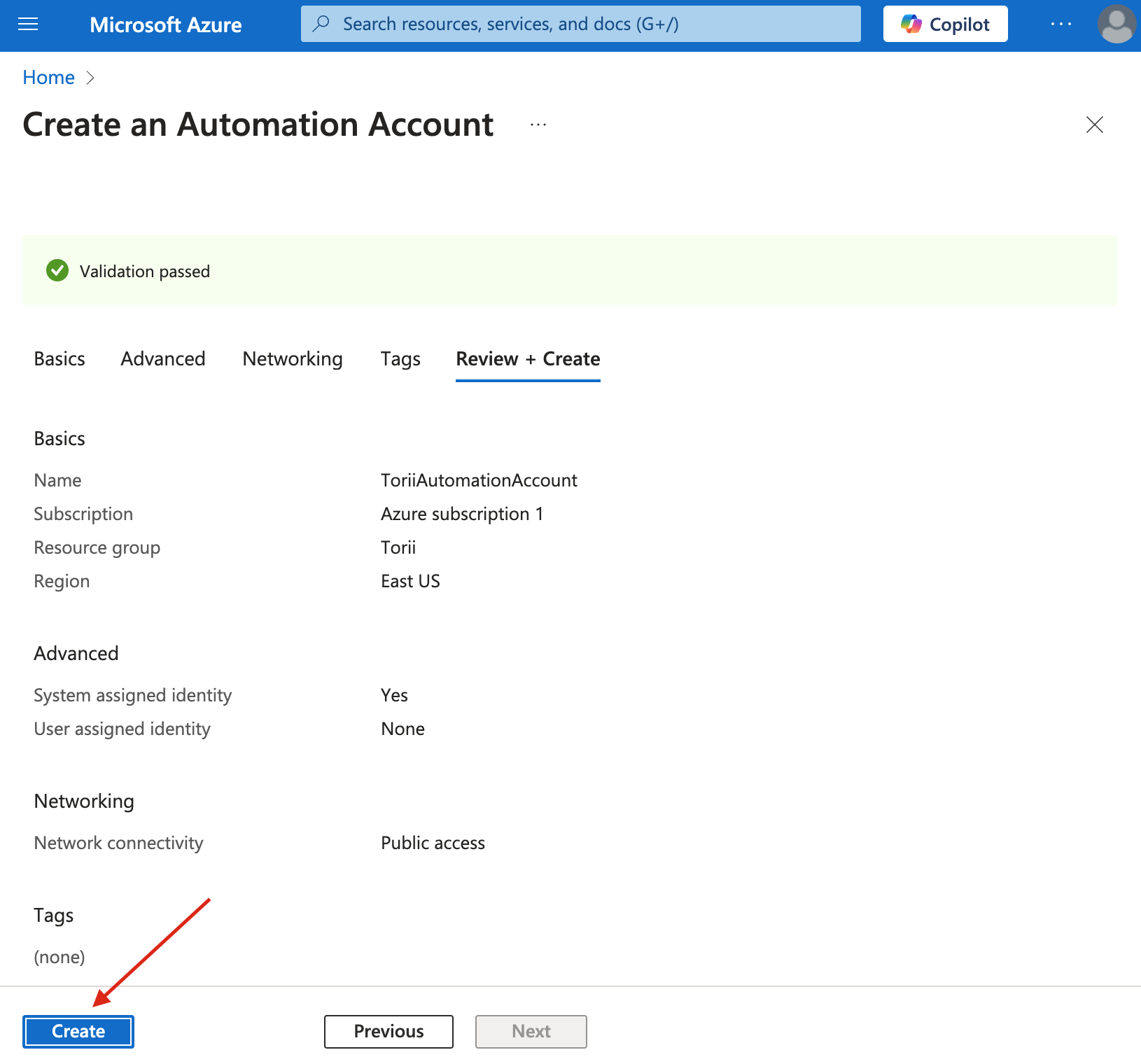Click the Resource group field label

97,547
